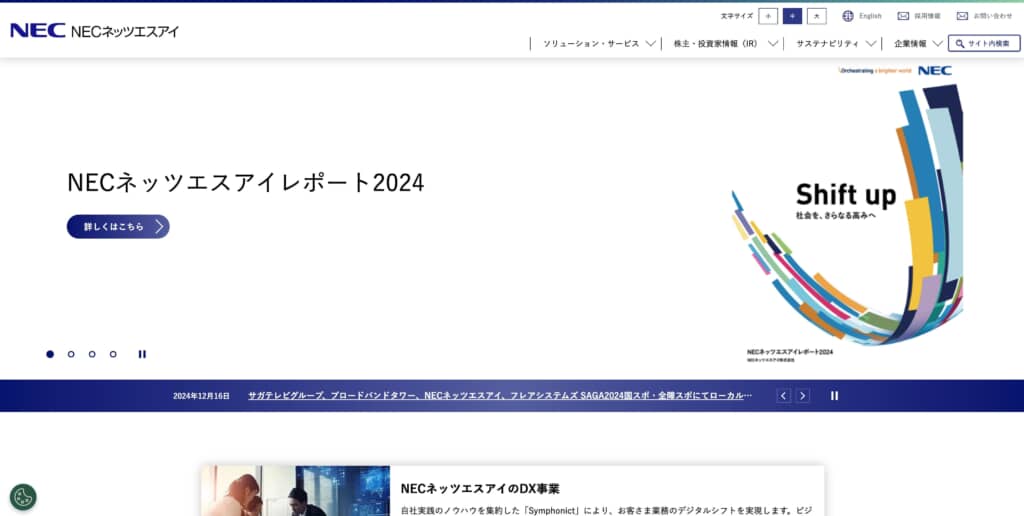
Task: Click the DX事業 card photo thumbnail
Action: coord(296,491)
